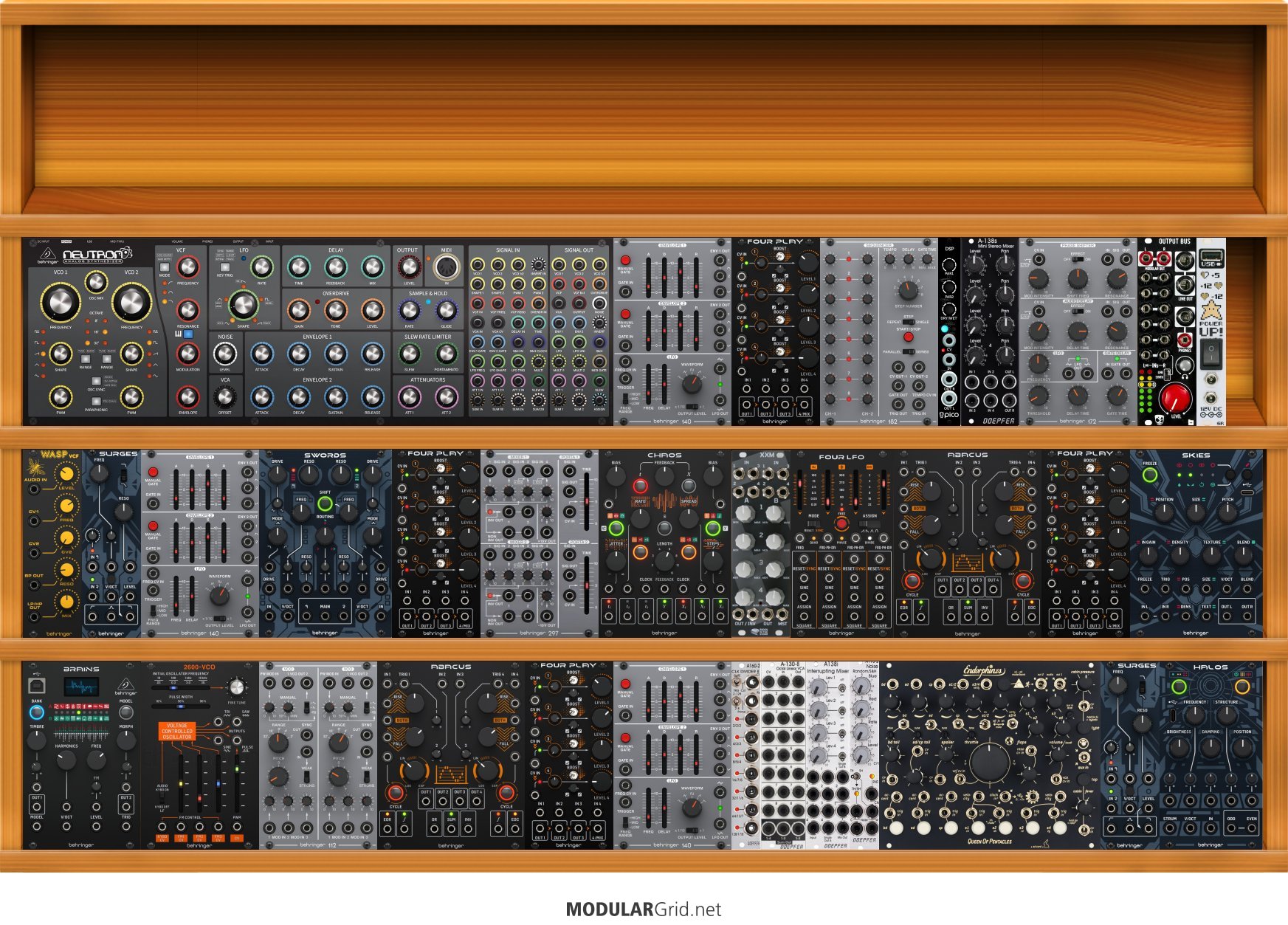Click the blue Bank button on Brains
Screen dimensions: 1288x925
(36, 712)
